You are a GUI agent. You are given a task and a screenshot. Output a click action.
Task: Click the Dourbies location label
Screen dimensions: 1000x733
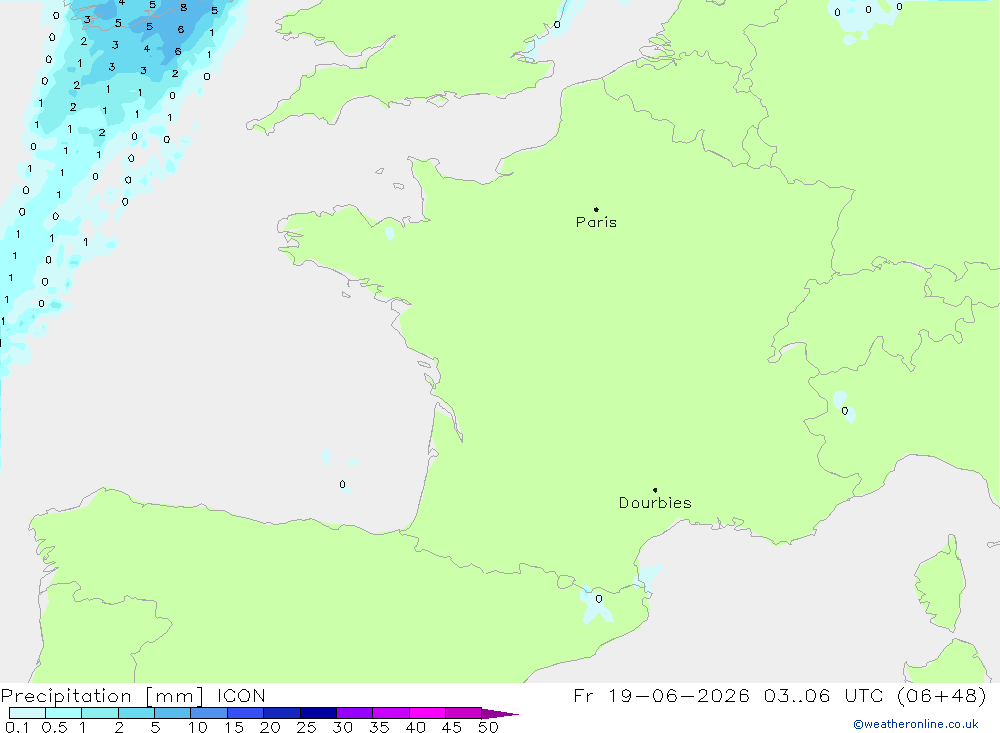pos(655,503)
